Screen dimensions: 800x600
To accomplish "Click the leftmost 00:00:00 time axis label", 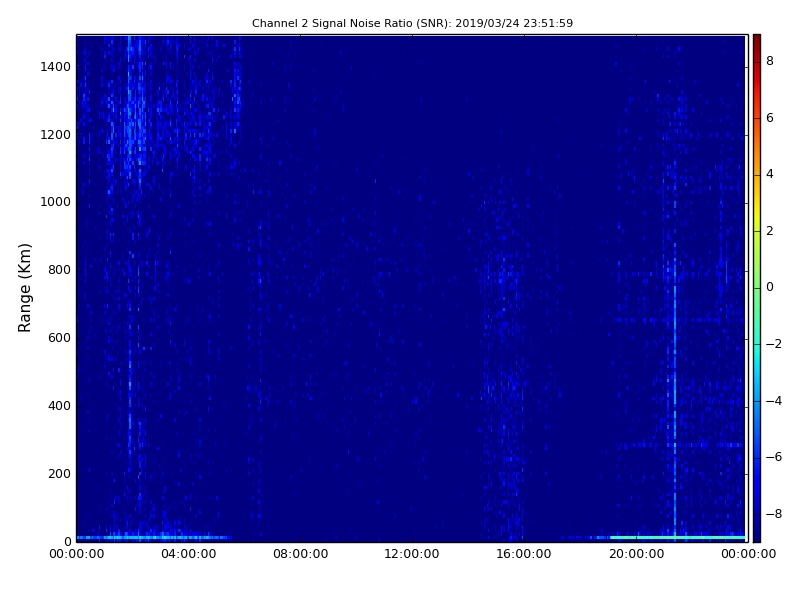I will point(77,554).
